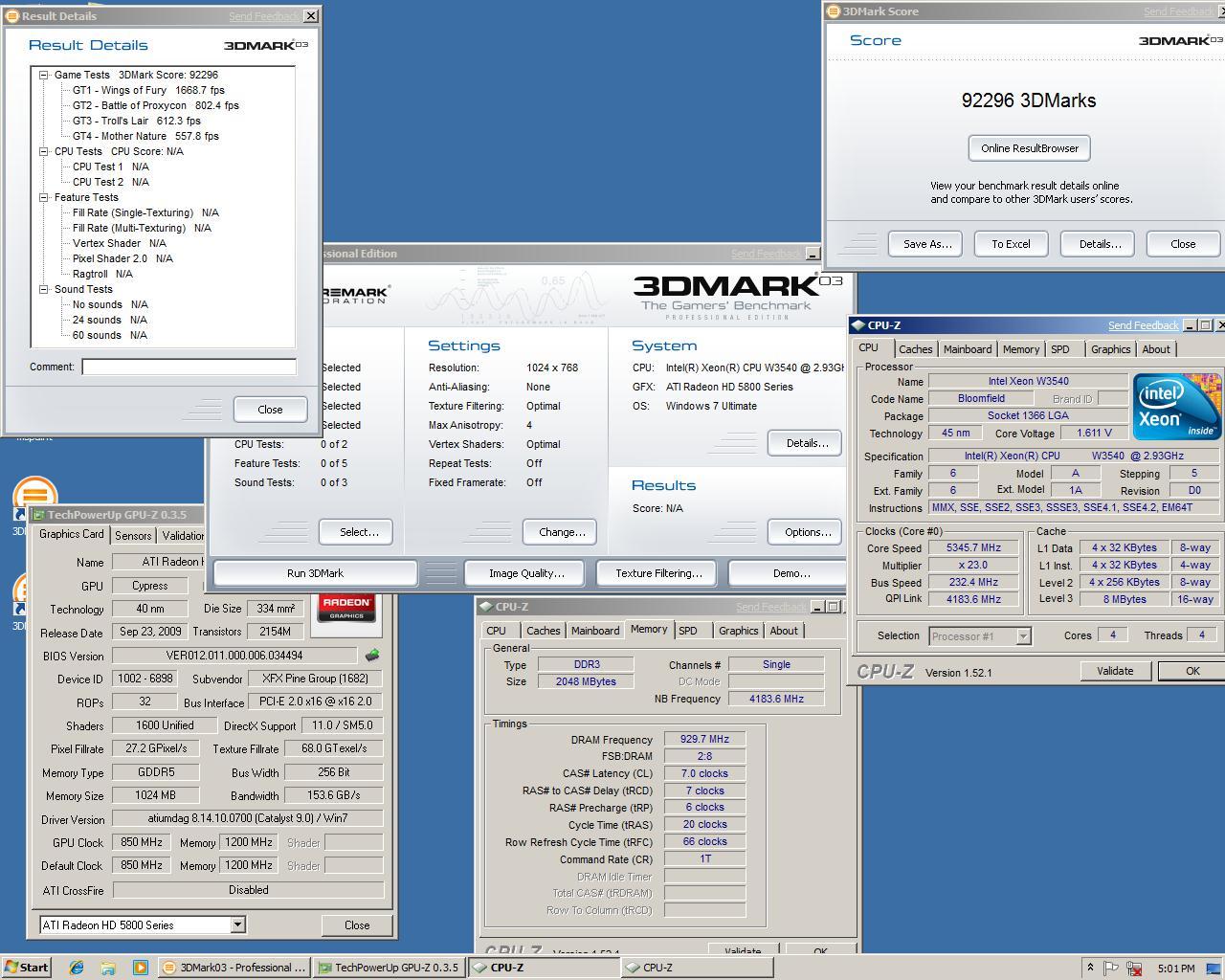Image resolution: width=1225 pixels, height=980 pixels.
Task: Close the Result Details dialog via Close button
Action: pos(270,409)
